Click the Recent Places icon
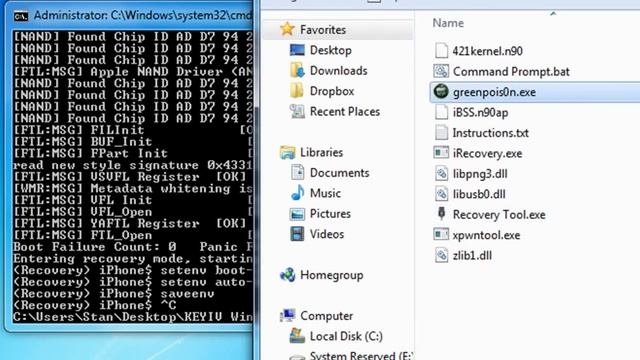Viewport: 640px width, 360px height. (x=297, y=111)
